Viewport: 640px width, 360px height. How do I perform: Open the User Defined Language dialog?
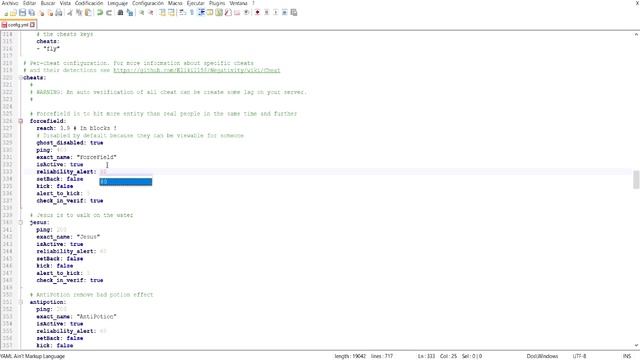[x=210, y=13]
